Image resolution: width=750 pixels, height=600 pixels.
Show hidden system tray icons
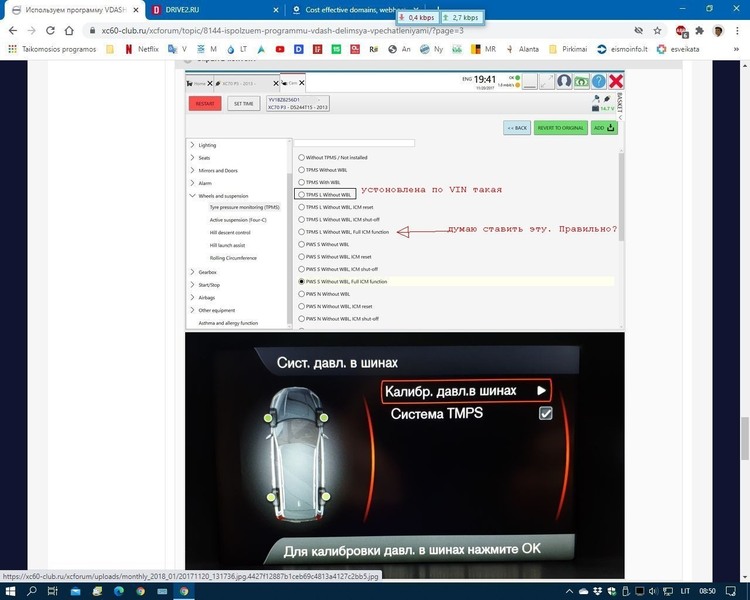click(569, 591)
